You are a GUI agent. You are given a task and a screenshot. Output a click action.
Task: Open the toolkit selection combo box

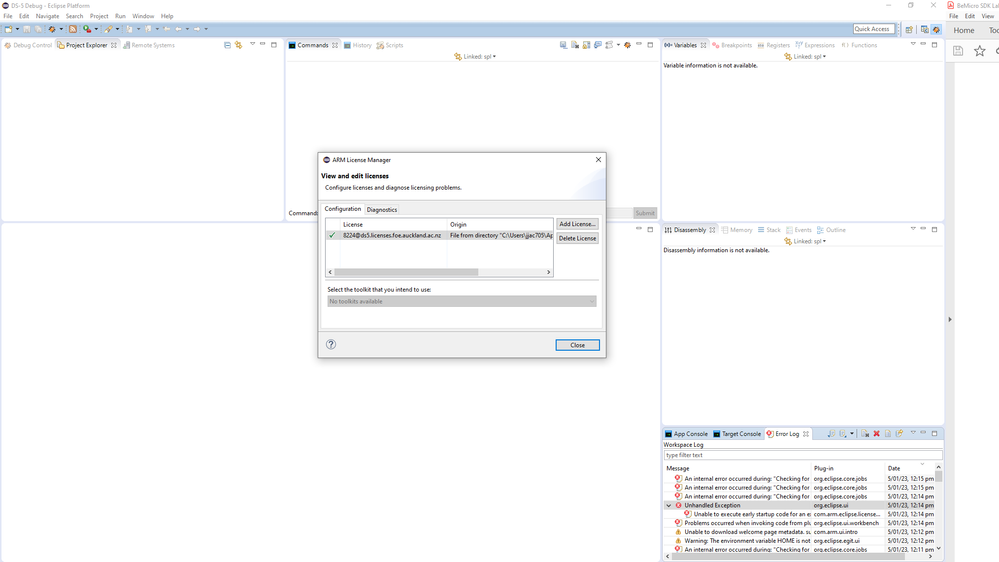462,301
